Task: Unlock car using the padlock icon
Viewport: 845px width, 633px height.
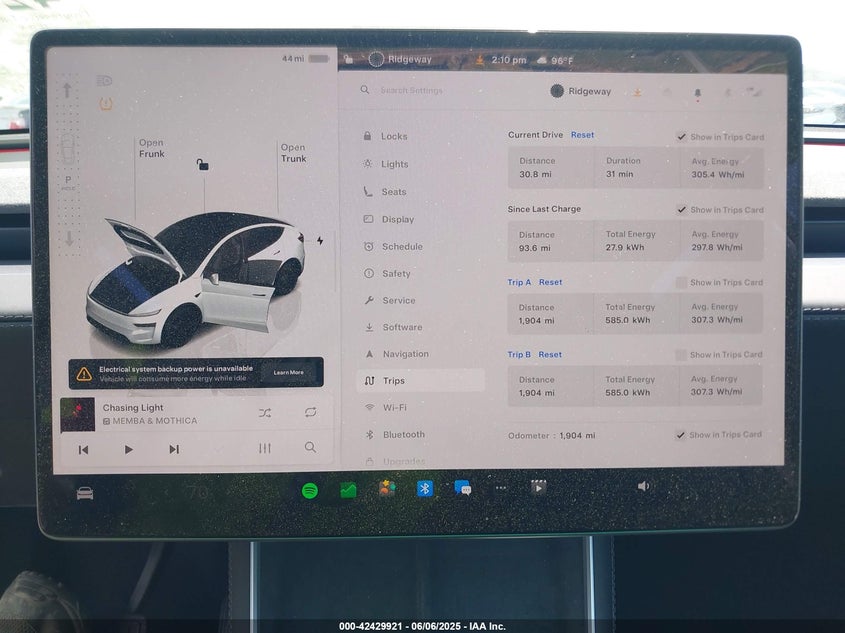Action: tap(203, 165)
